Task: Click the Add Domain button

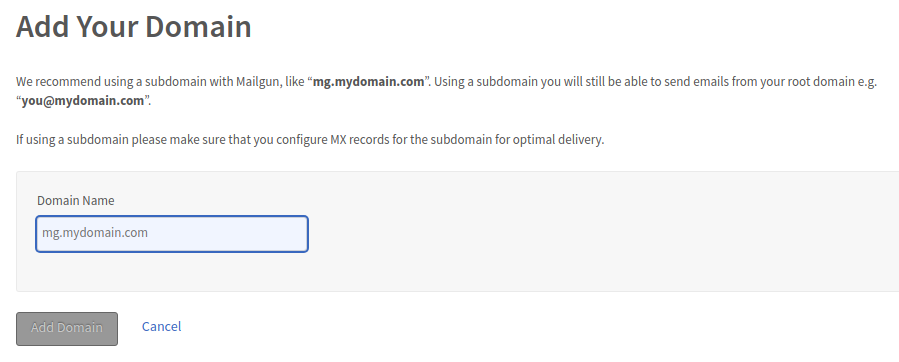Action: click(67, 329)
